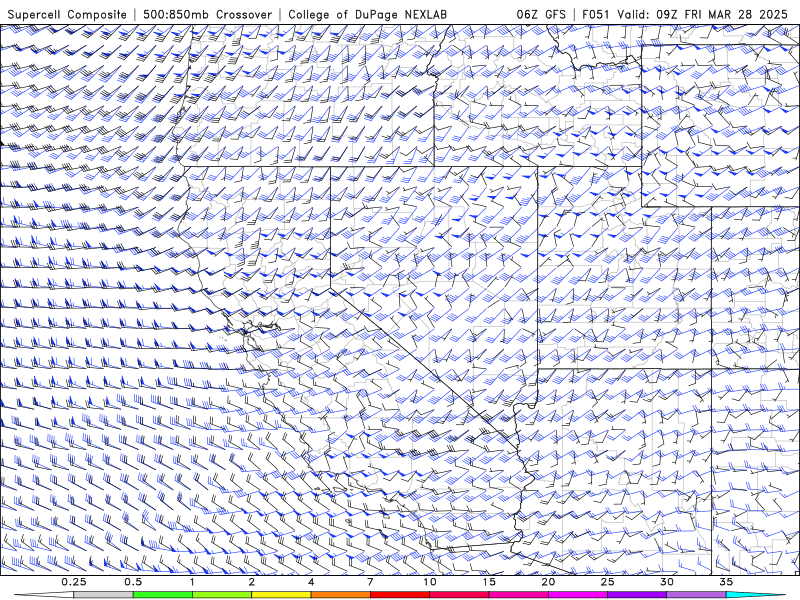Click the legend value 4
The width and height of the screenshot is (800, 600).
[311, 582]
